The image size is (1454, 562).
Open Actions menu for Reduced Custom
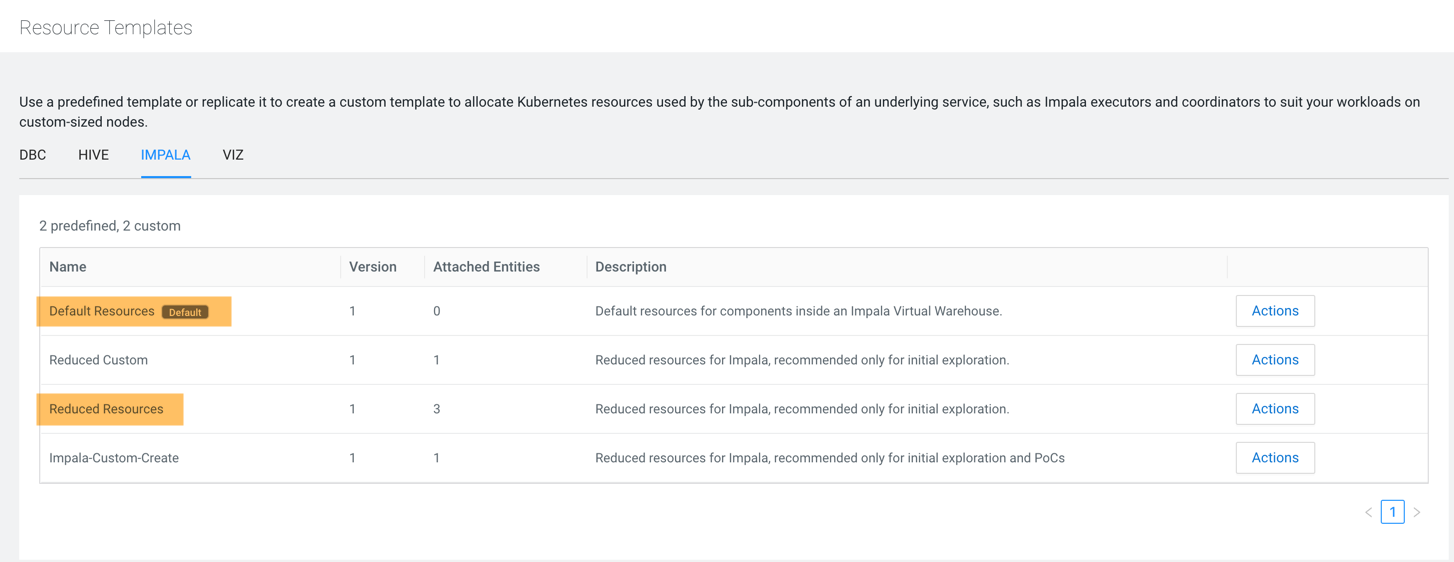click(x=1274, y=360)
